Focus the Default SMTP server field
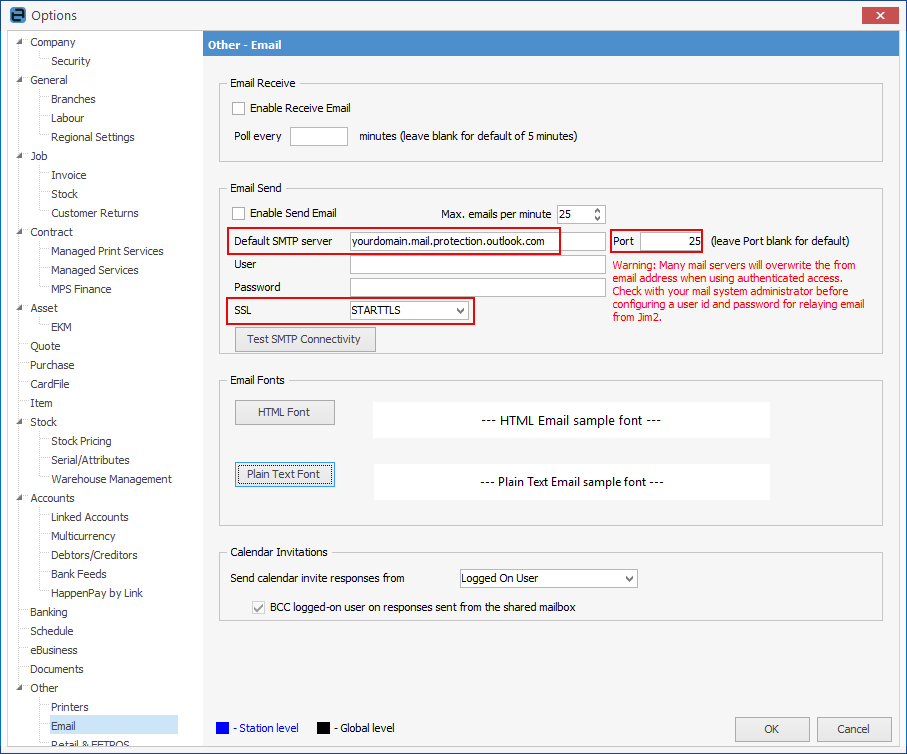 [x=478, y=241]
